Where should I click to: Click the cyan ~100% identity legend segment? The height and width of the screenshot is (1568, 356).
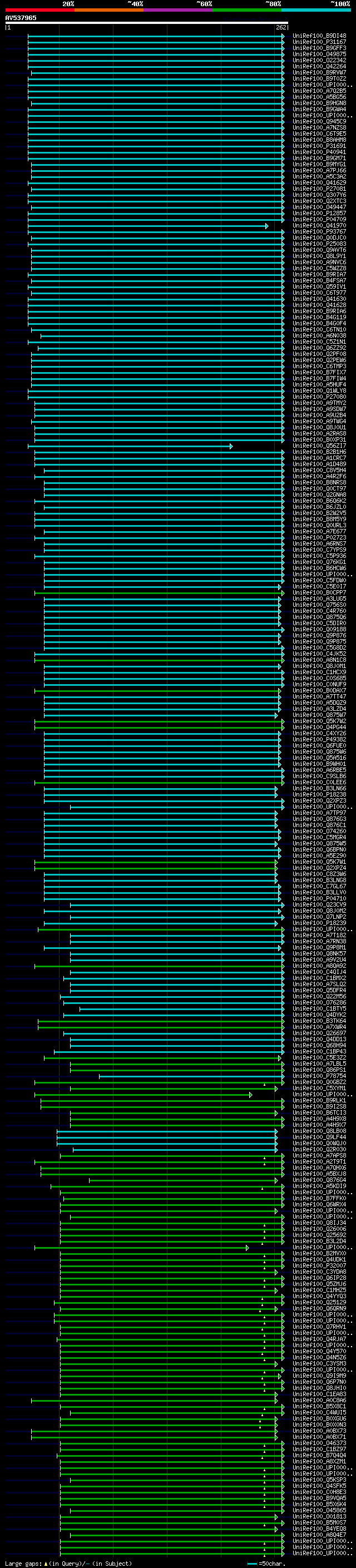pyautogui.click(x=316, y=10)
